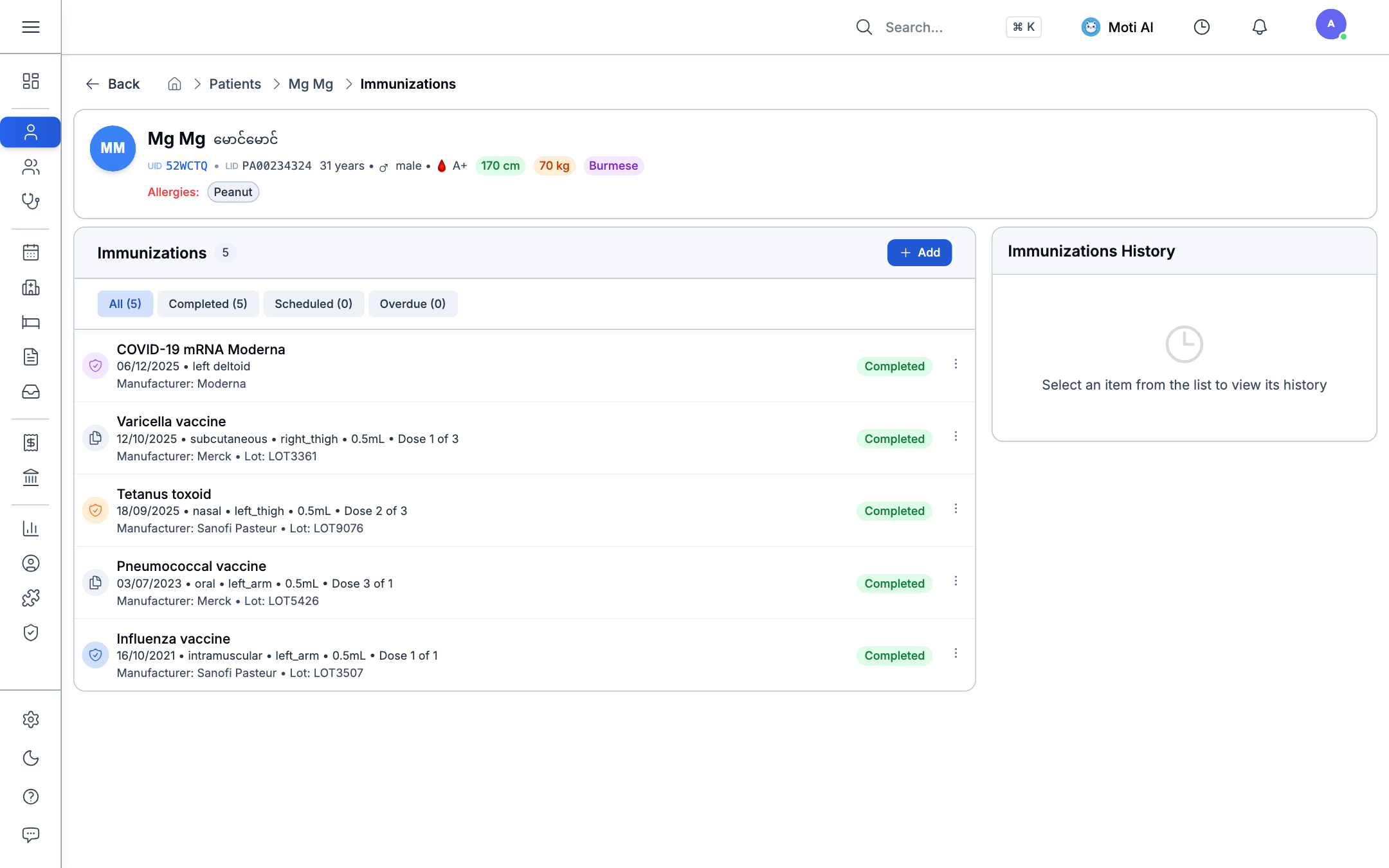This screenshot has height=868, width=1389.
Task: Open options menu for Influenza vaccine
Action: coord(956,654)
